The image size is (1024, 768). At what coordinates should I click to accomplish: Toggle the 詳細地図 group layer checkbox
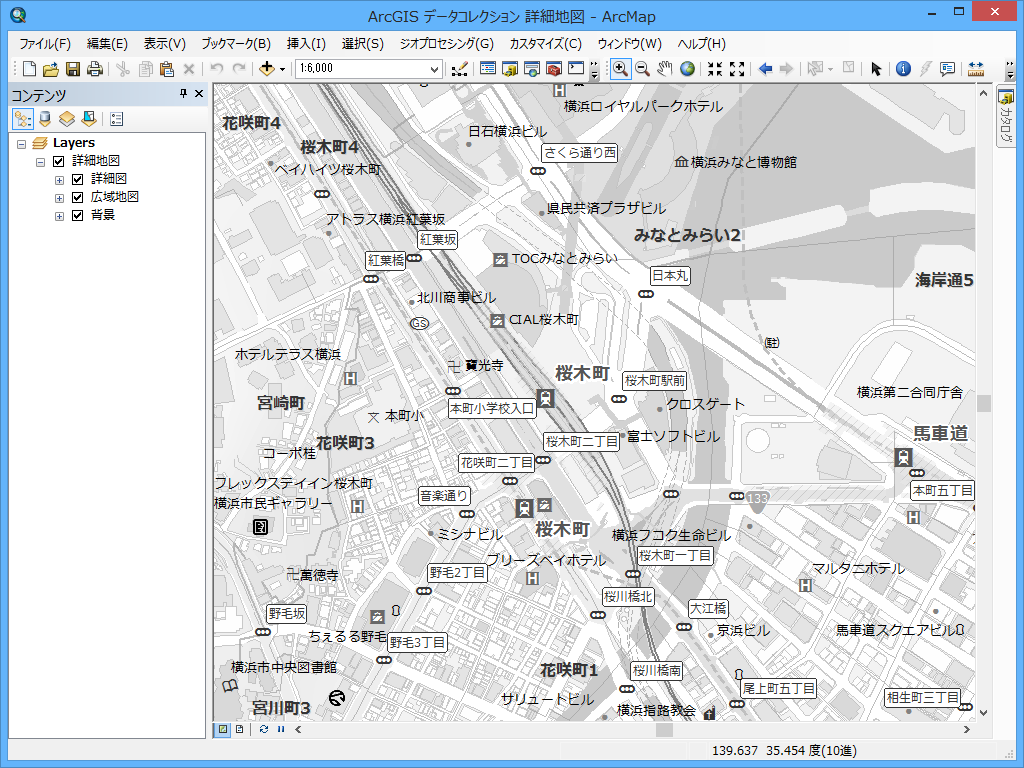(x=59, y=161)
